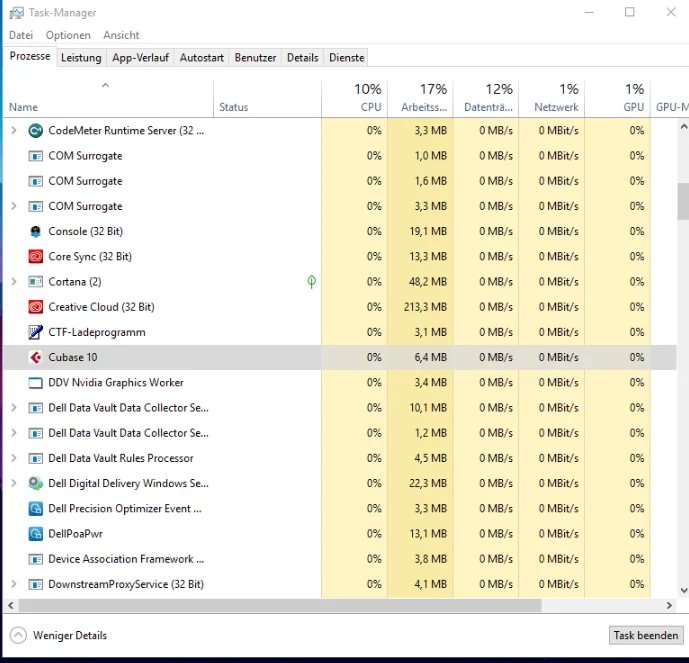Select the Creative Cloud (32 Bit) icon
Image resolution: width=689 pixels, height=663 pixels.
tap(36, 307)
